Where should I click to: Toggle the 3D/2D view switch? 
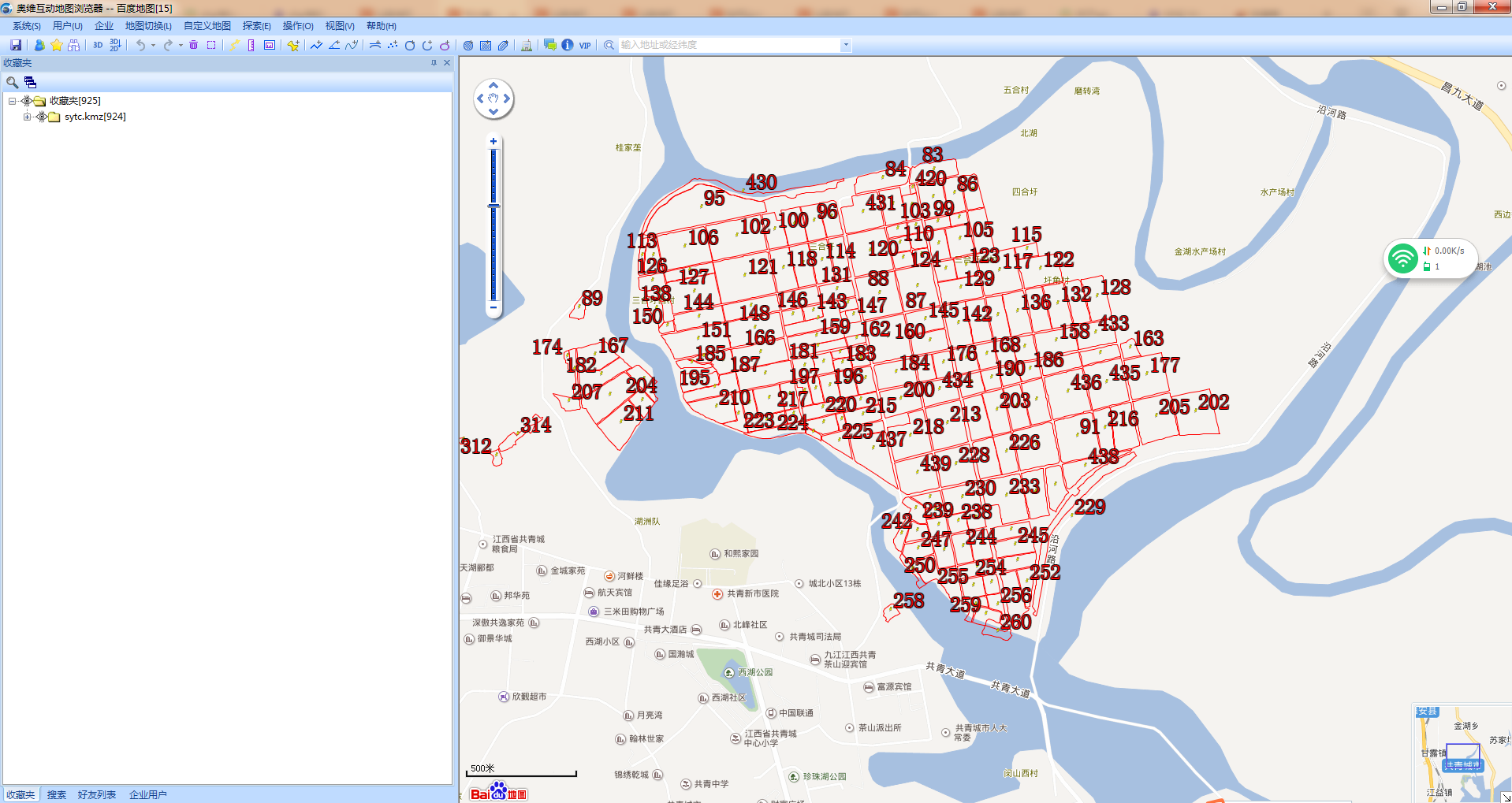[x=114, y=45]
